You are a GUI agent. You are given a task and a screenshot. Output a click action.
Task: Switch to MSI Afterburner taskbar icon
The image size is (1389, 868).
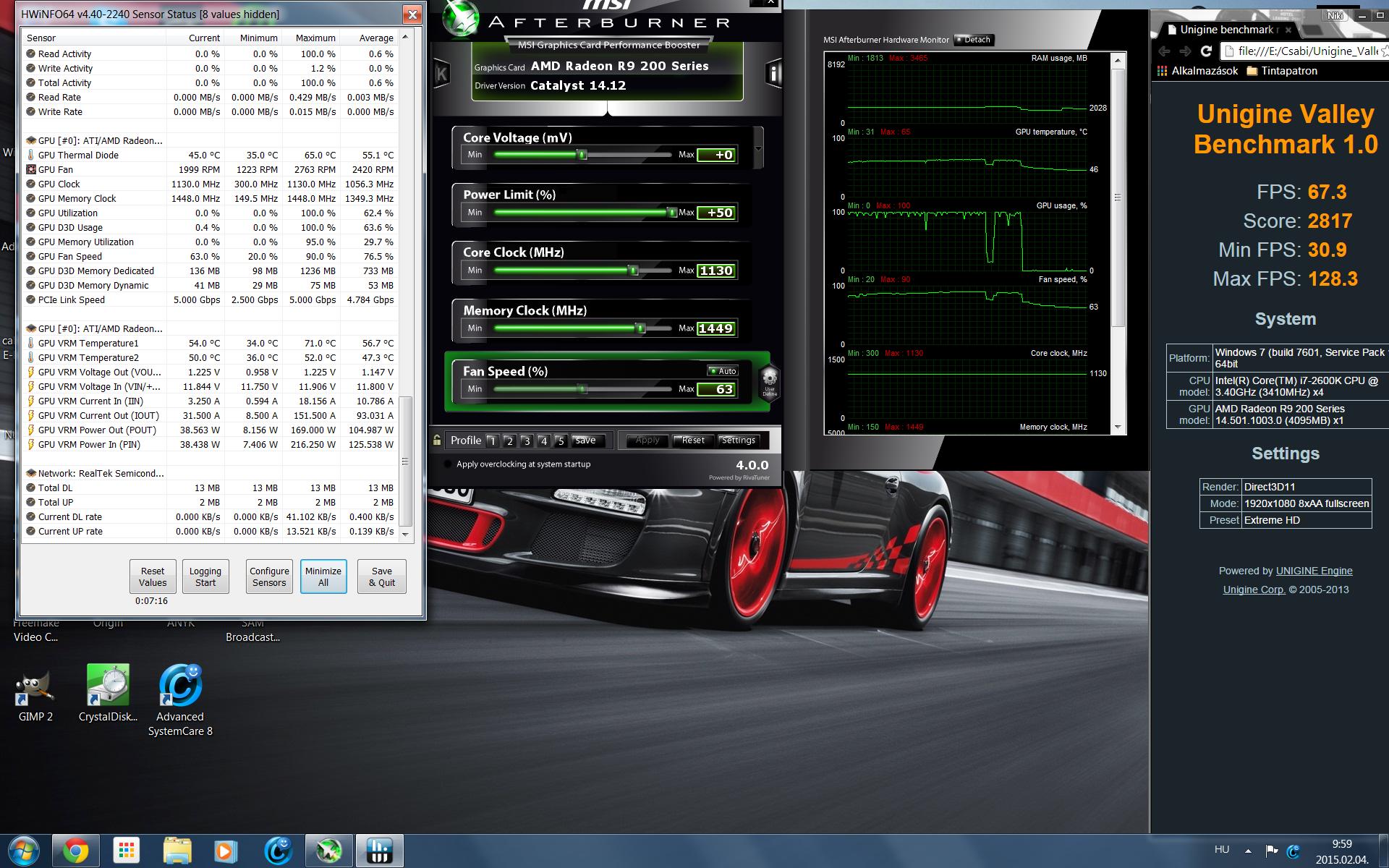(x=329, y=851)
